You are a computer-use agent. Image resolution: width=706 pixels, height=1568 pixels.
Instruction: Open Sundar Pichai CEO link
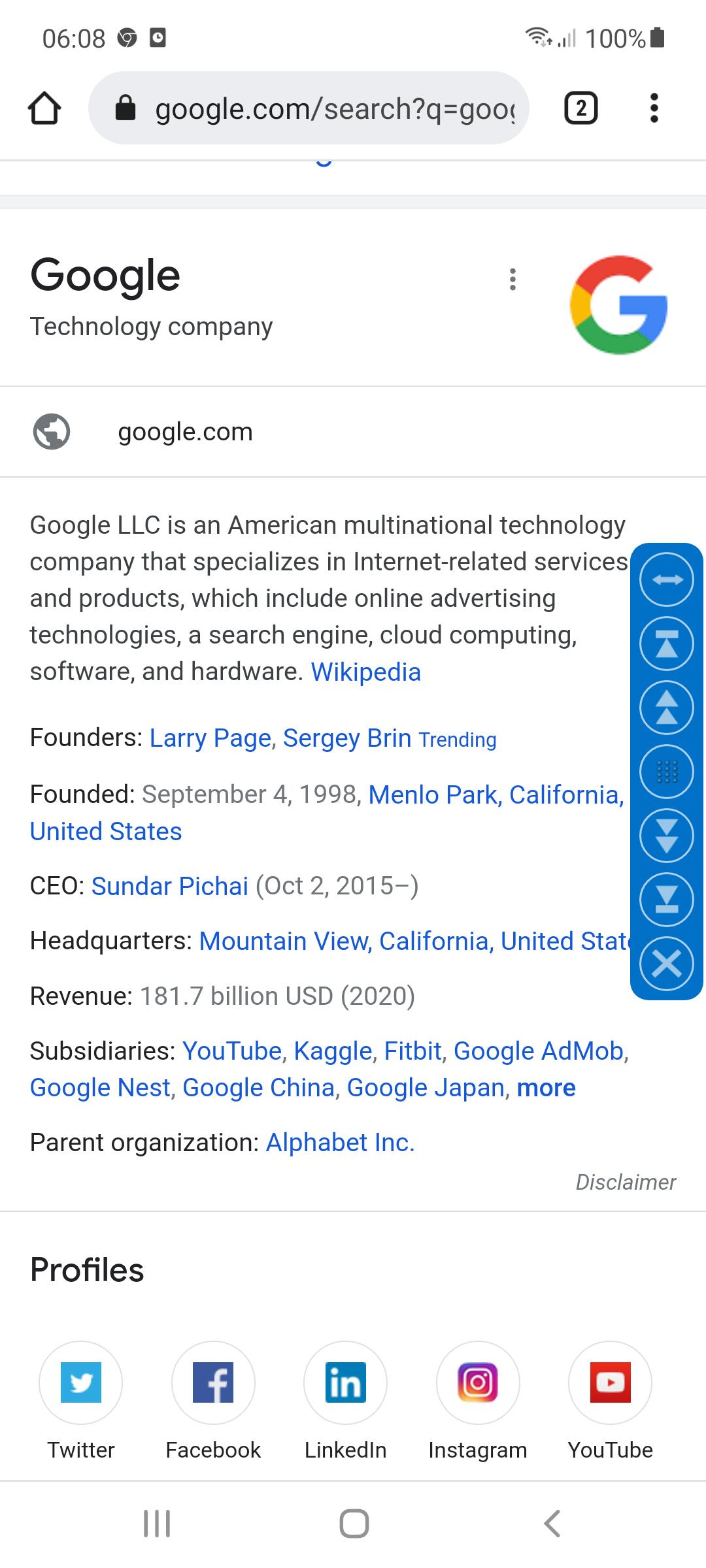170,887
